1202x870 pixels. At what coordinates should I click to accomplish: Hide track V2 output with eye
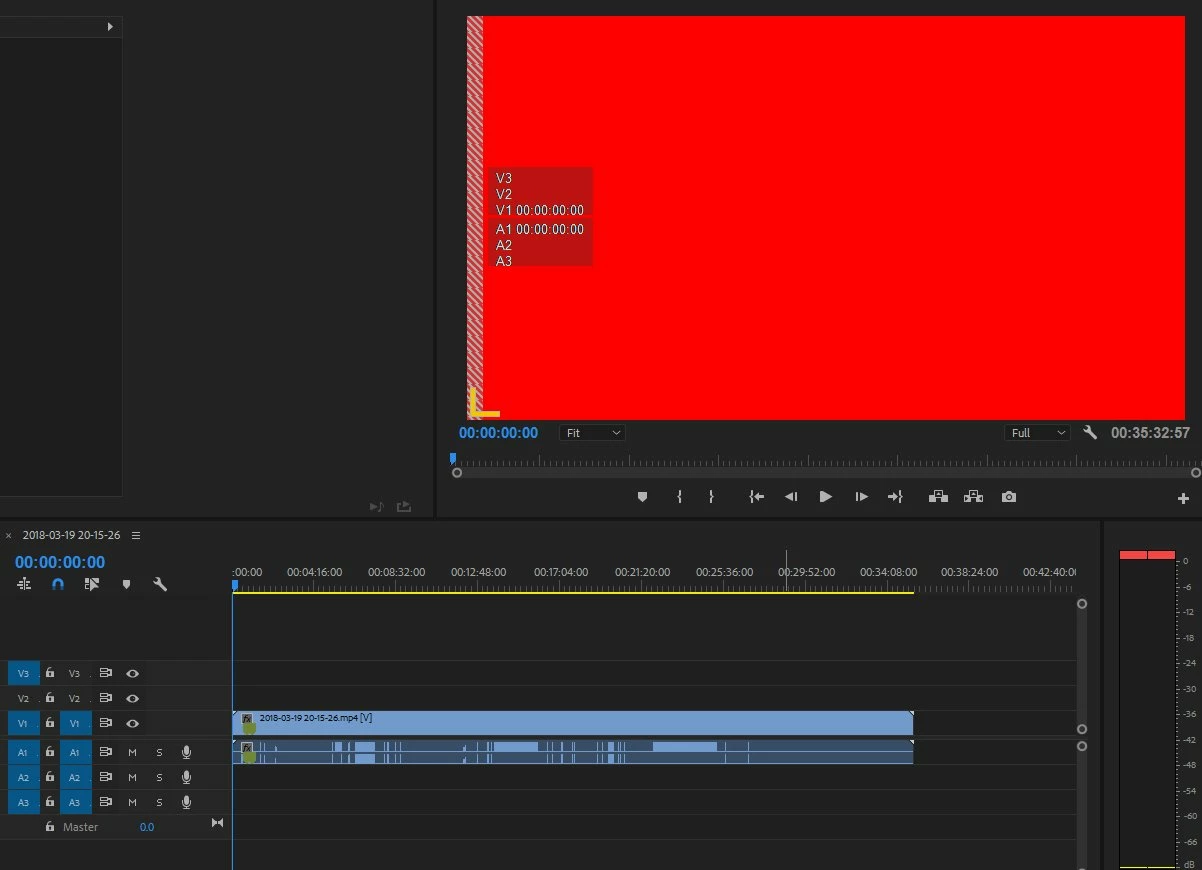(132, 699)
